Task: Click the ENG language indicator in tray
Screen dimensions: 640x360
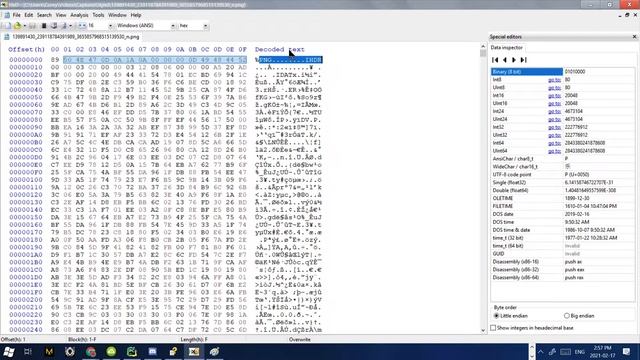Action: coord(580,351)
